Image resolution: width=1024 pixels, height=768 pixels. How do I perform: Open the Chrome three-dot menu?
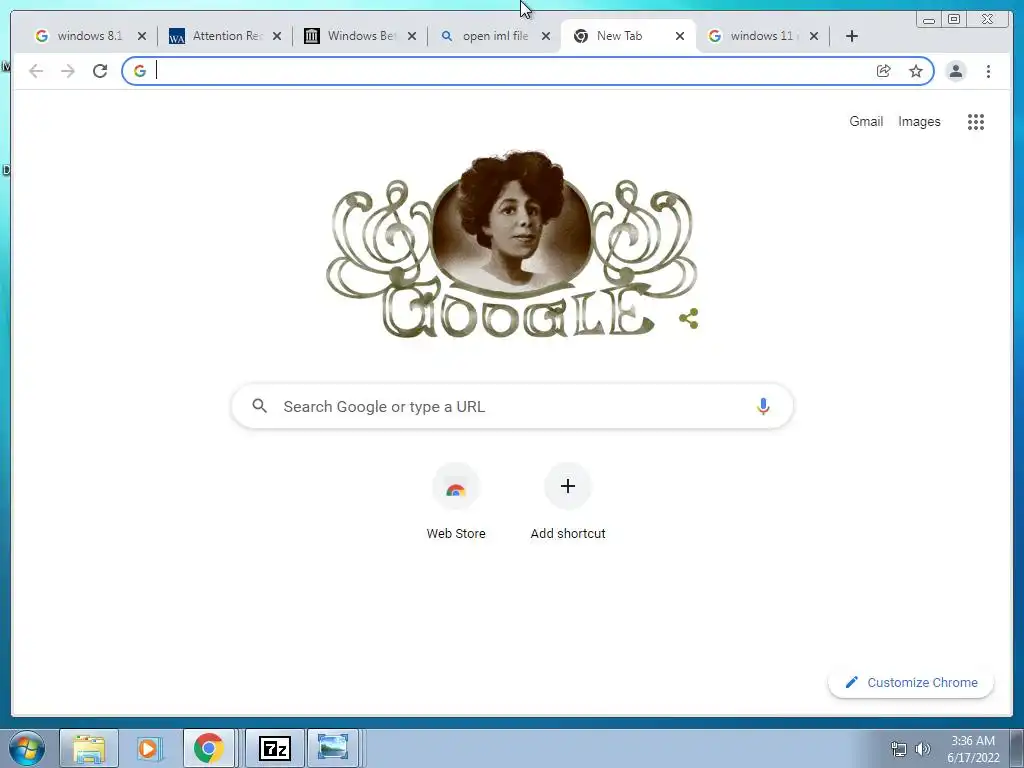click(x=988, y=71)
